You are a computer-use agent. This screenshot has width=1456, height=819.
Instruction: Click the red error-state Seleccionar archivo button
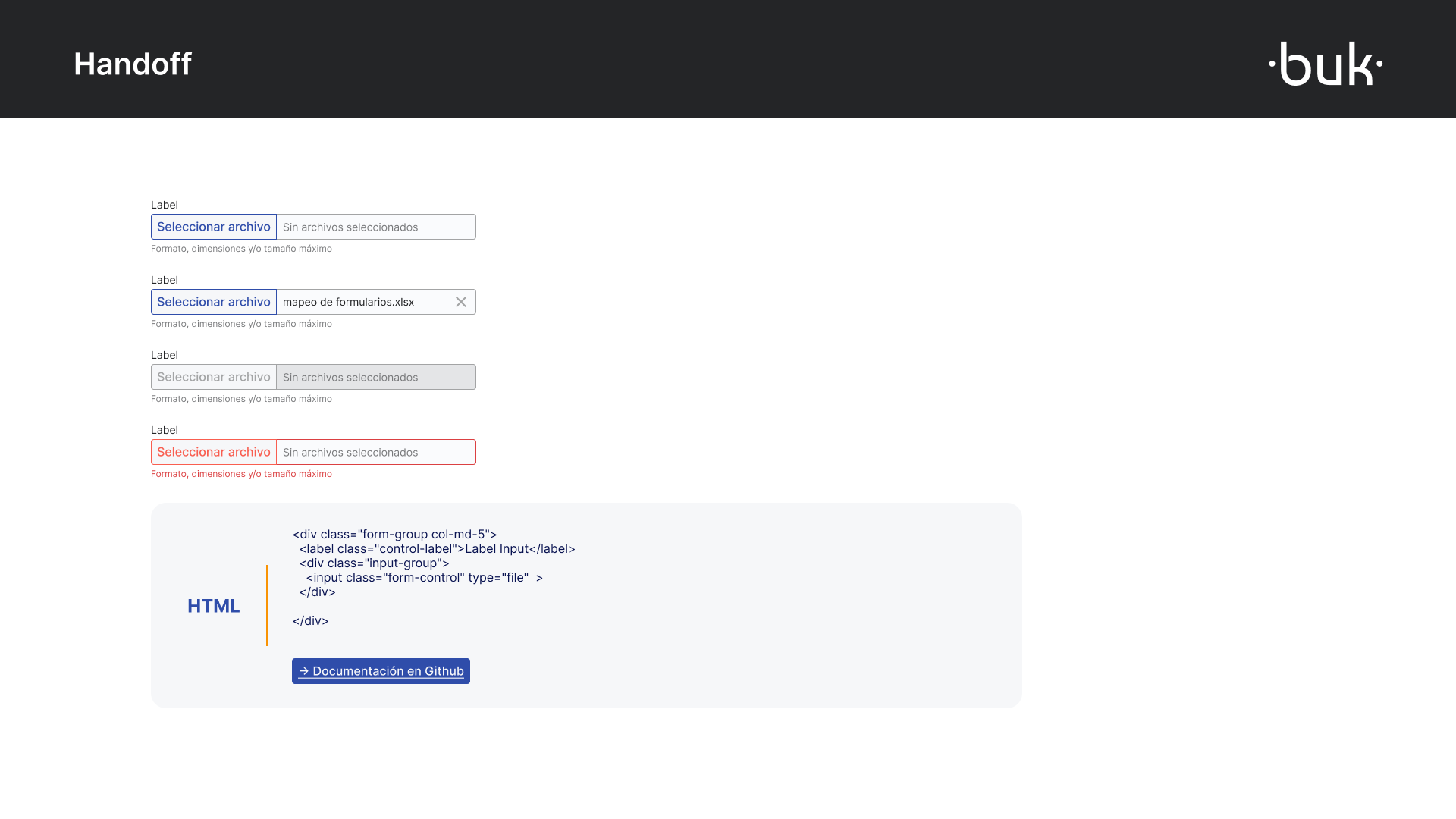coord(213,452)
